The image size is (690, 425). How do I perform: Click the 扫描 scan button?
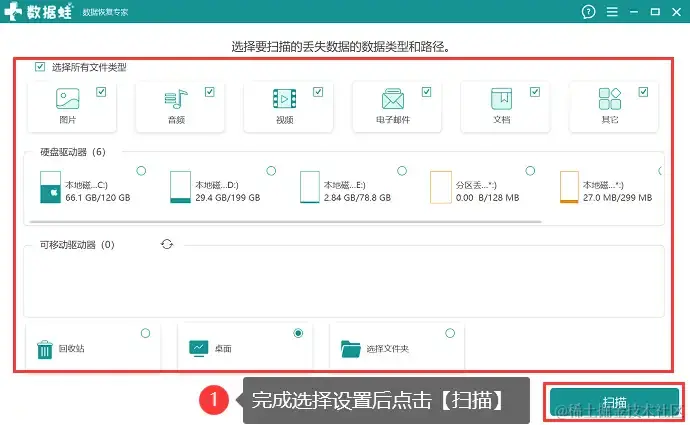pos(614,401)
